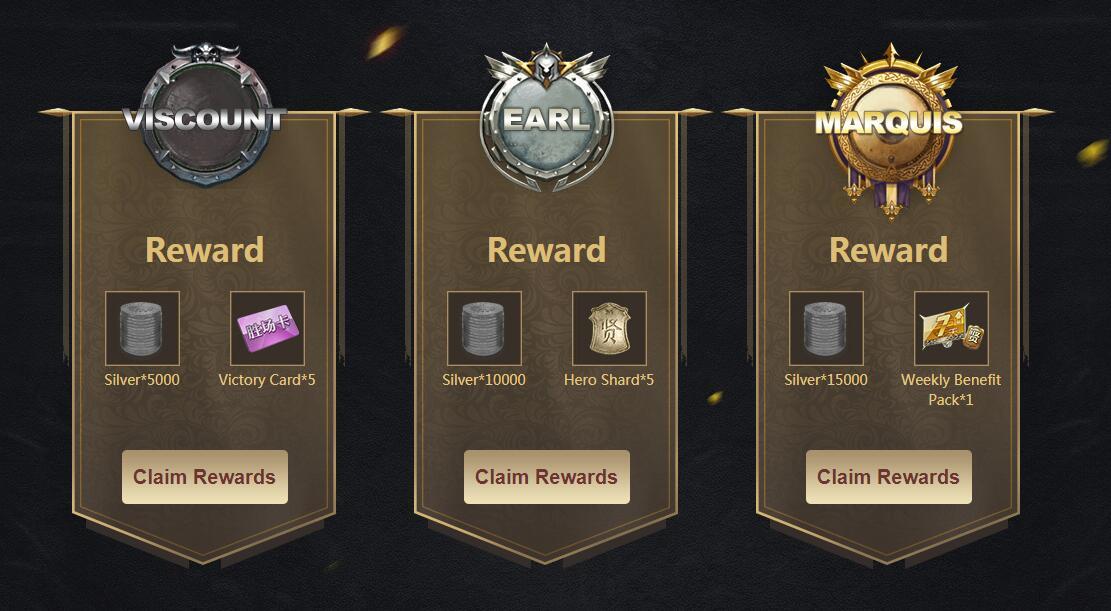Select the Silver*10000 coin stack icon
The image size is (1111, 611).
click(485, 328)
